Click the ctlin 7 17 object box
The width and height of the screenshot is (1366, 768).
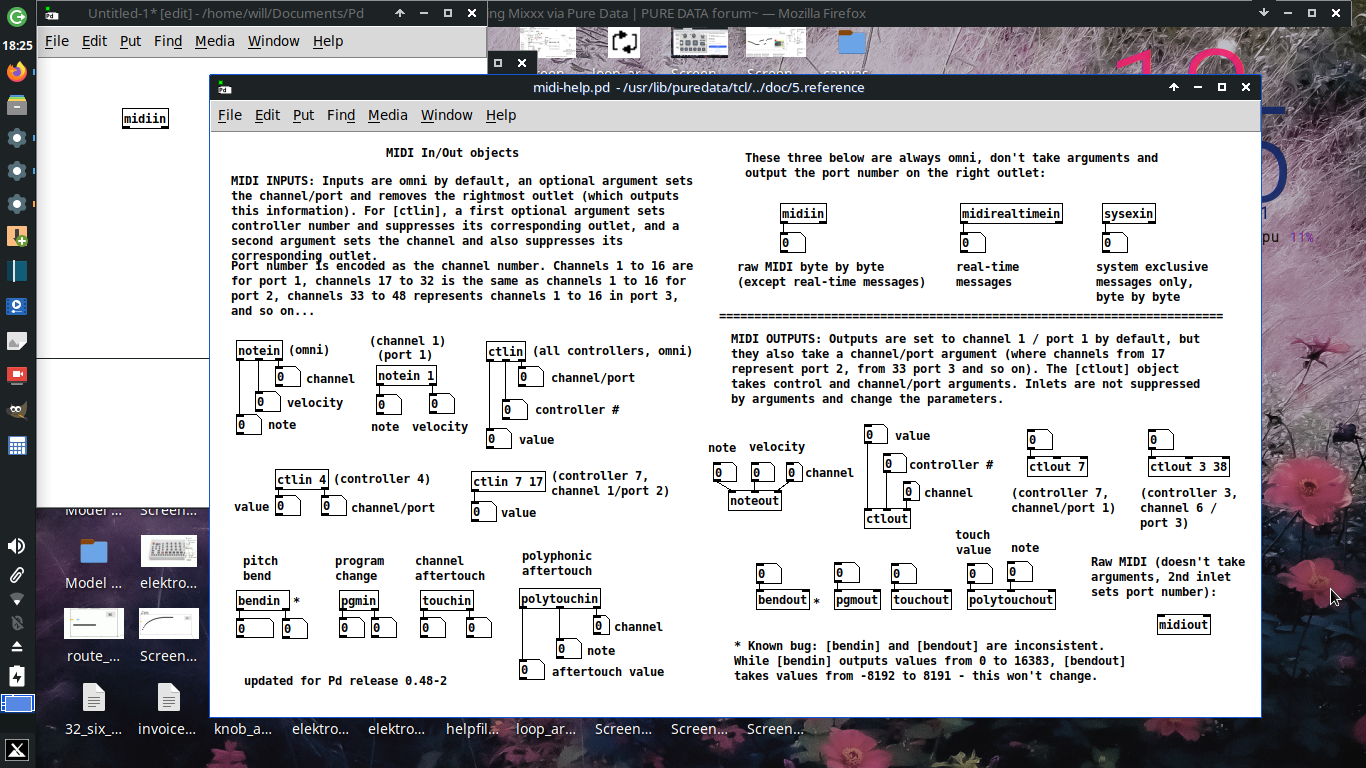tap(509, 482)
